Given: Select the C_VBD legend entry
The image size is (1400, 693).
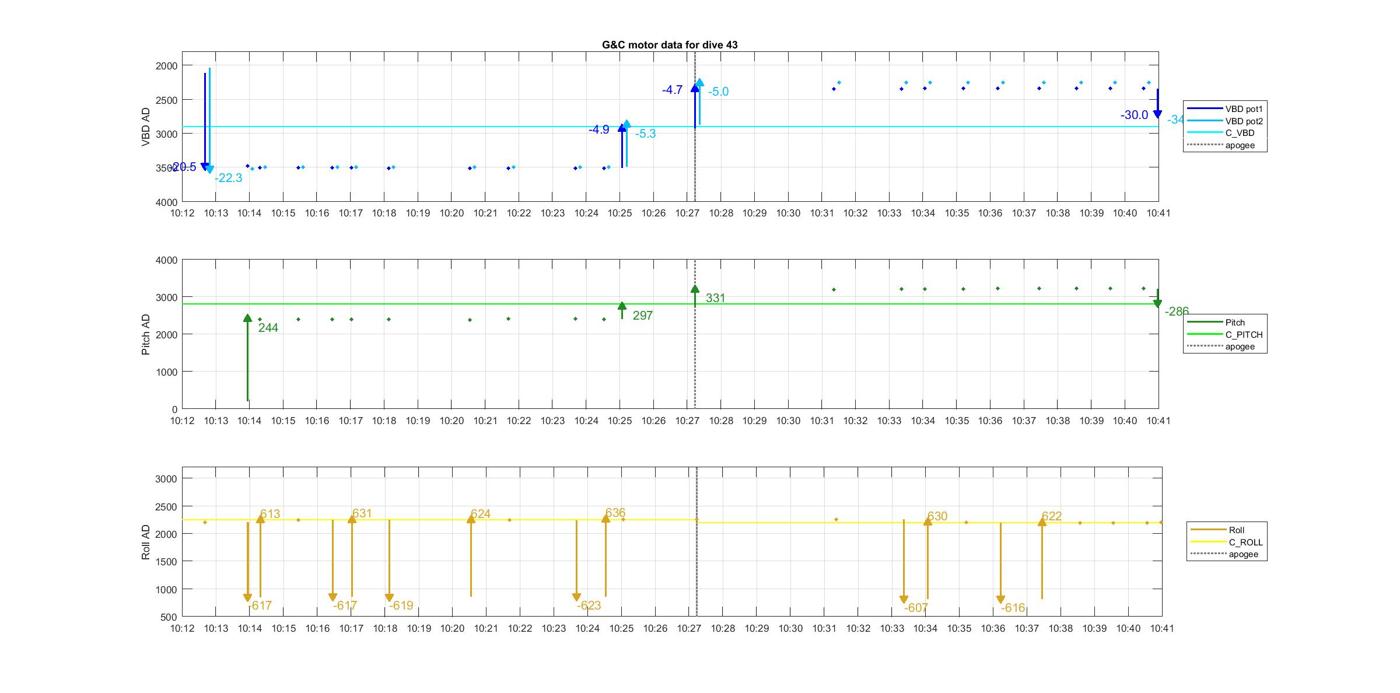Looking at the screenshot, I should (1221, 133).
